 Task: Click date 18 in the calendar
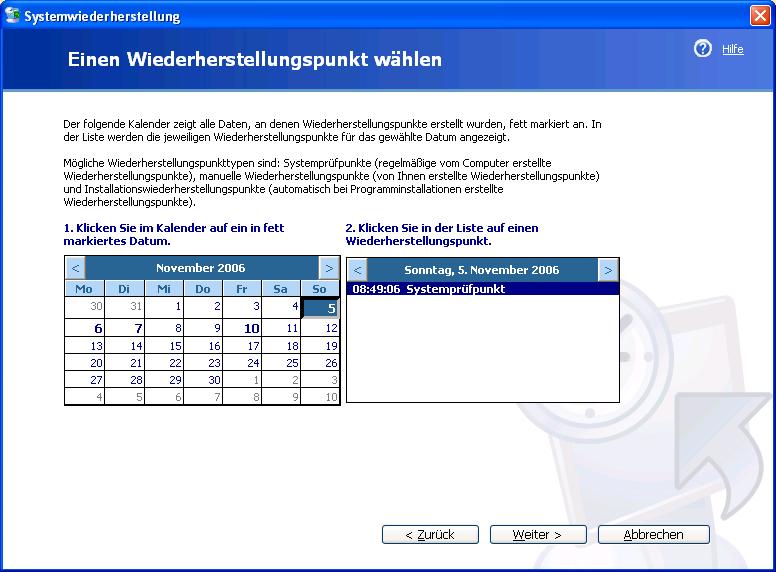click(281, 345)
